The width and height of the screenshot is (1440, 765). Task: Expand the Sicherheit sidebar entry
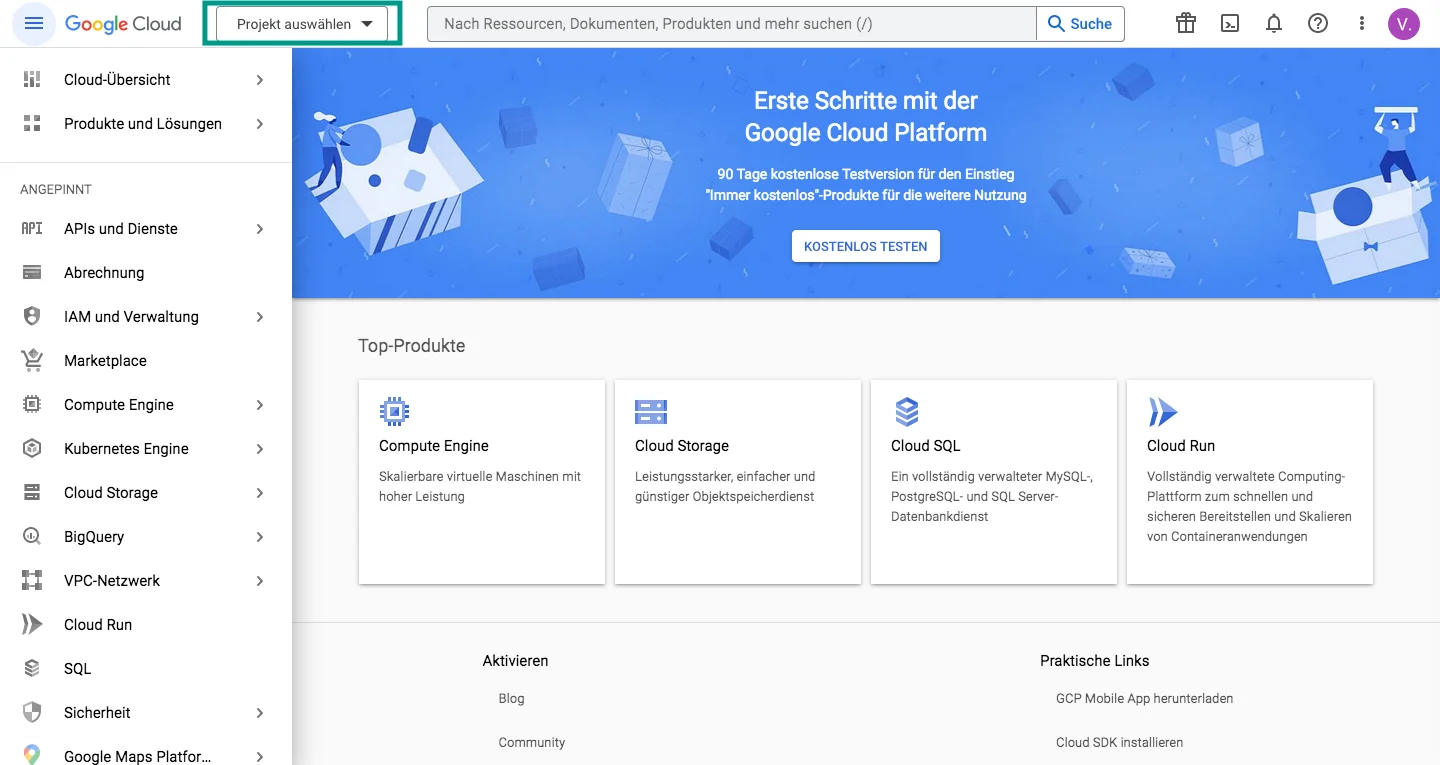click(259, 712)
